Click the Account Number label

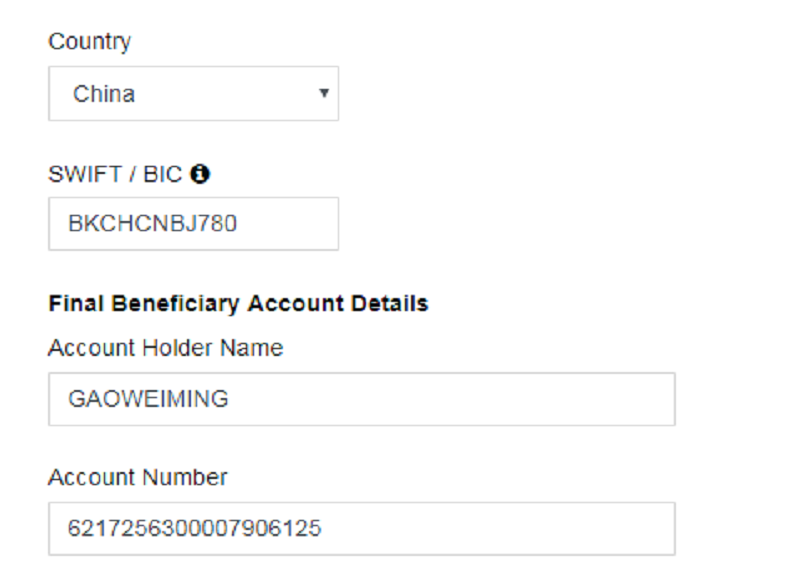point(138,477)
